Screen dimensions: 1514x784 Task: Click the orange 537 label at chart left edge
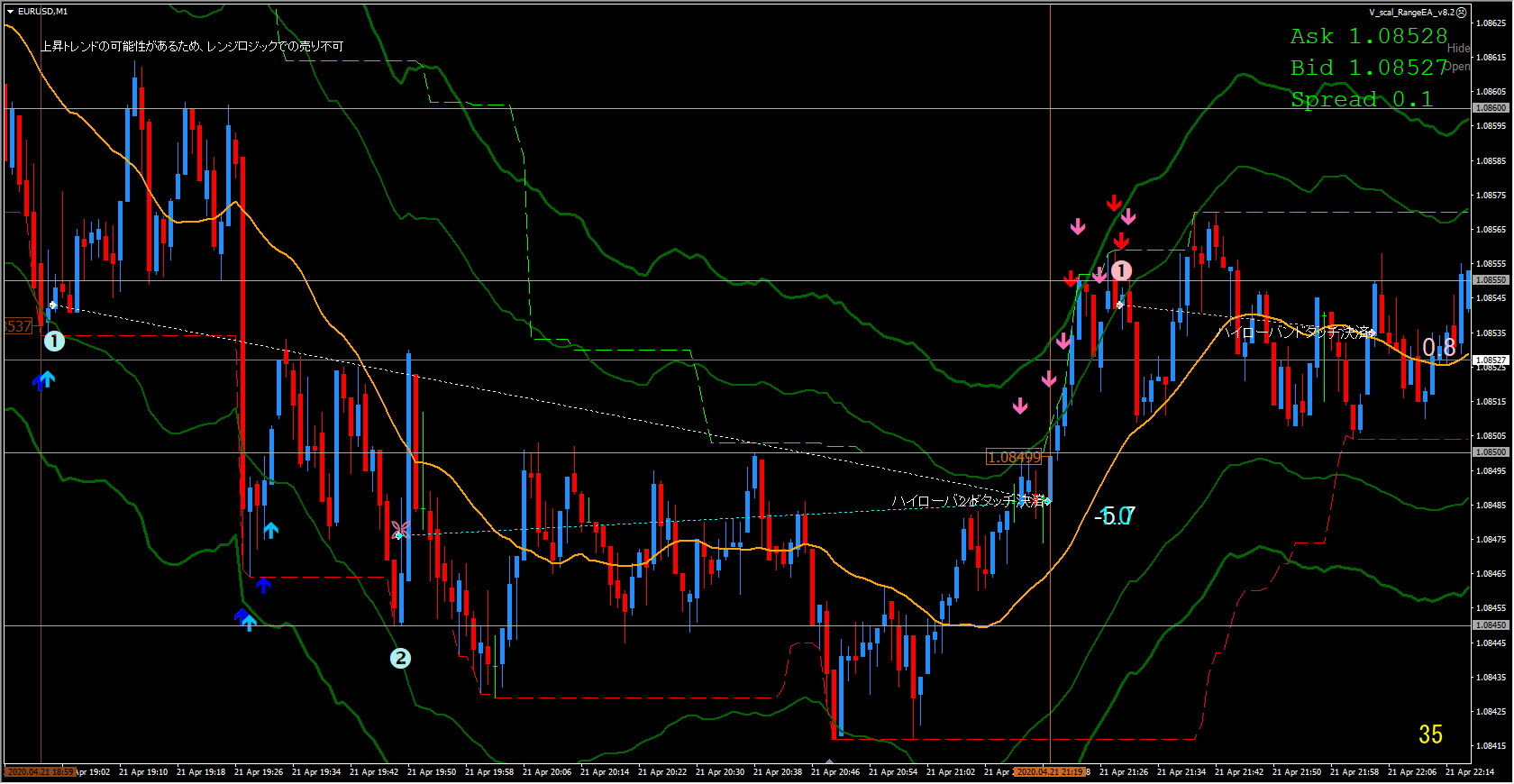[17, 326]
